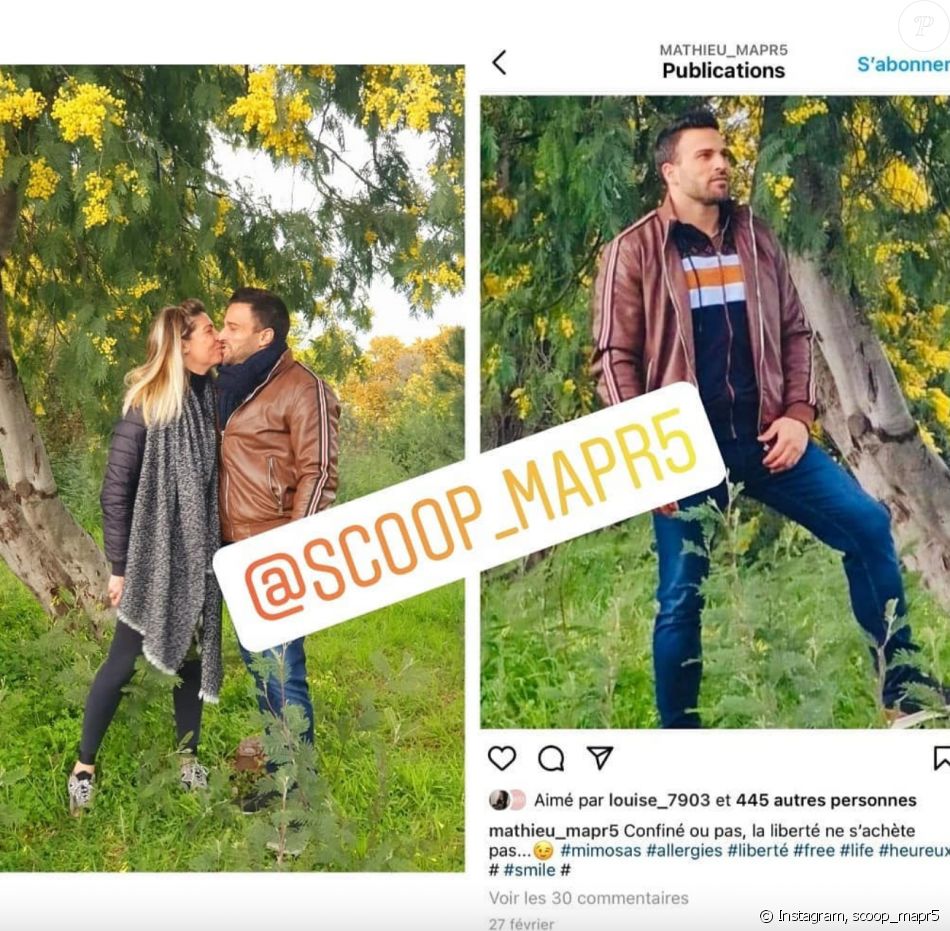
Task: Click the S'abonner follow link
Action: (903, 64)
